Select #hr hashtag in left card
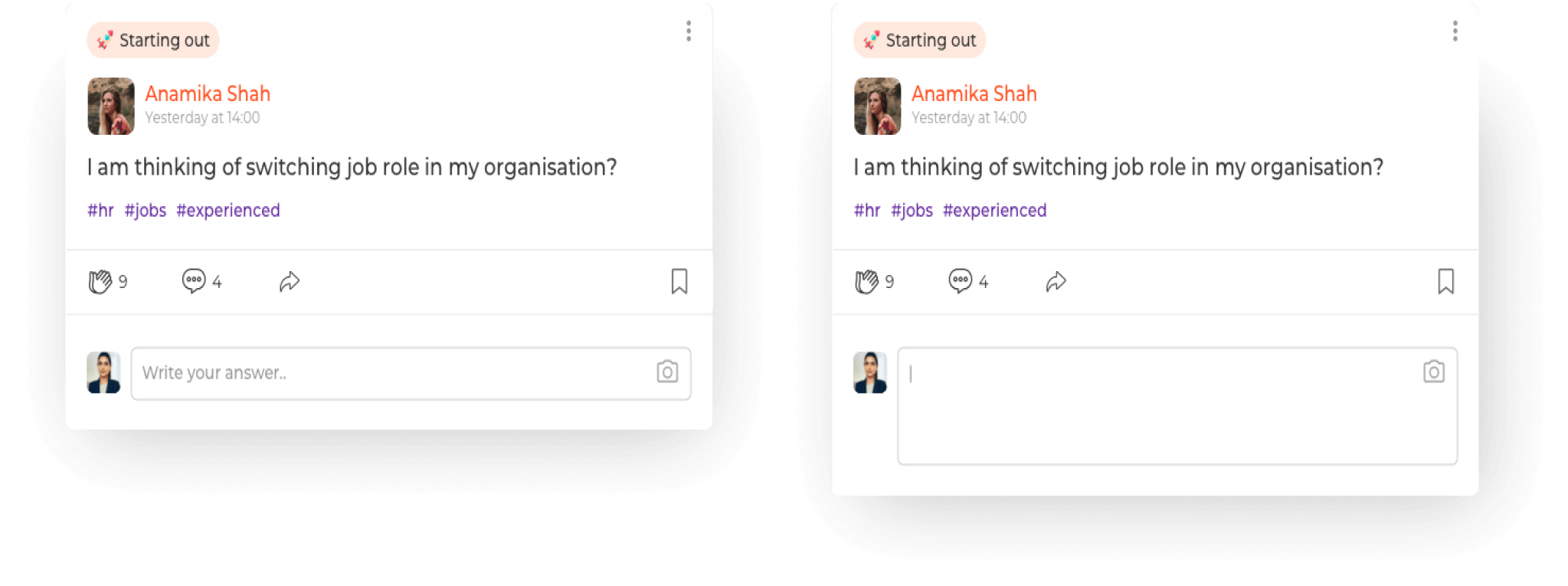Image resolution: width=1568 pixels, height=586 pixels. pos(100,210)
